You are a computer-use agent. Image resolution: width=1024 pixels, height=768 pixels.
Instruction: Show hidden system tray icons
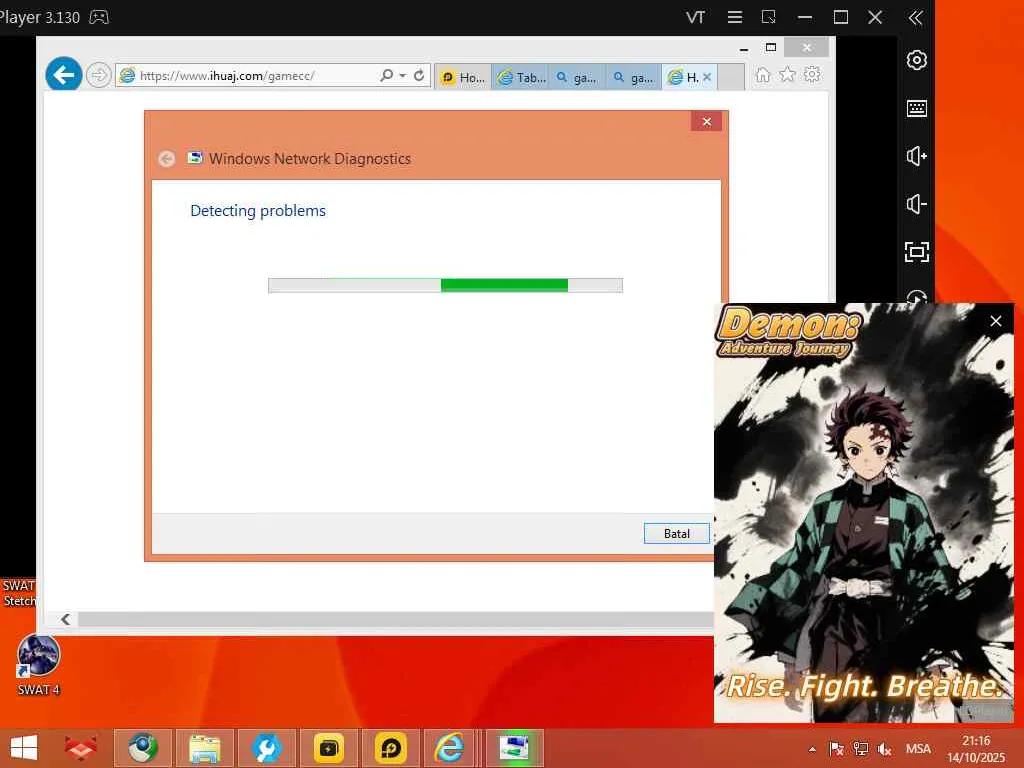812,750
